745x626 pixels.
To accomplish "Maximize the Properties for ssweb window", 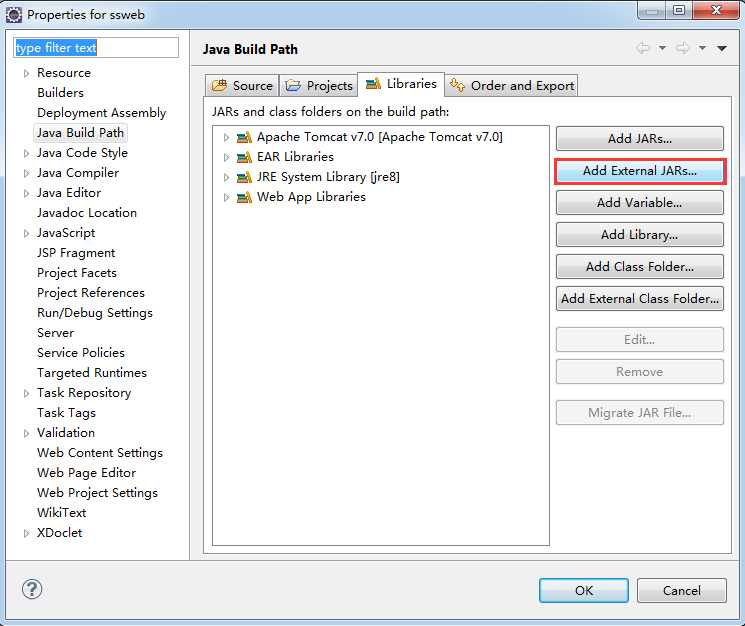I will (679, 10).
